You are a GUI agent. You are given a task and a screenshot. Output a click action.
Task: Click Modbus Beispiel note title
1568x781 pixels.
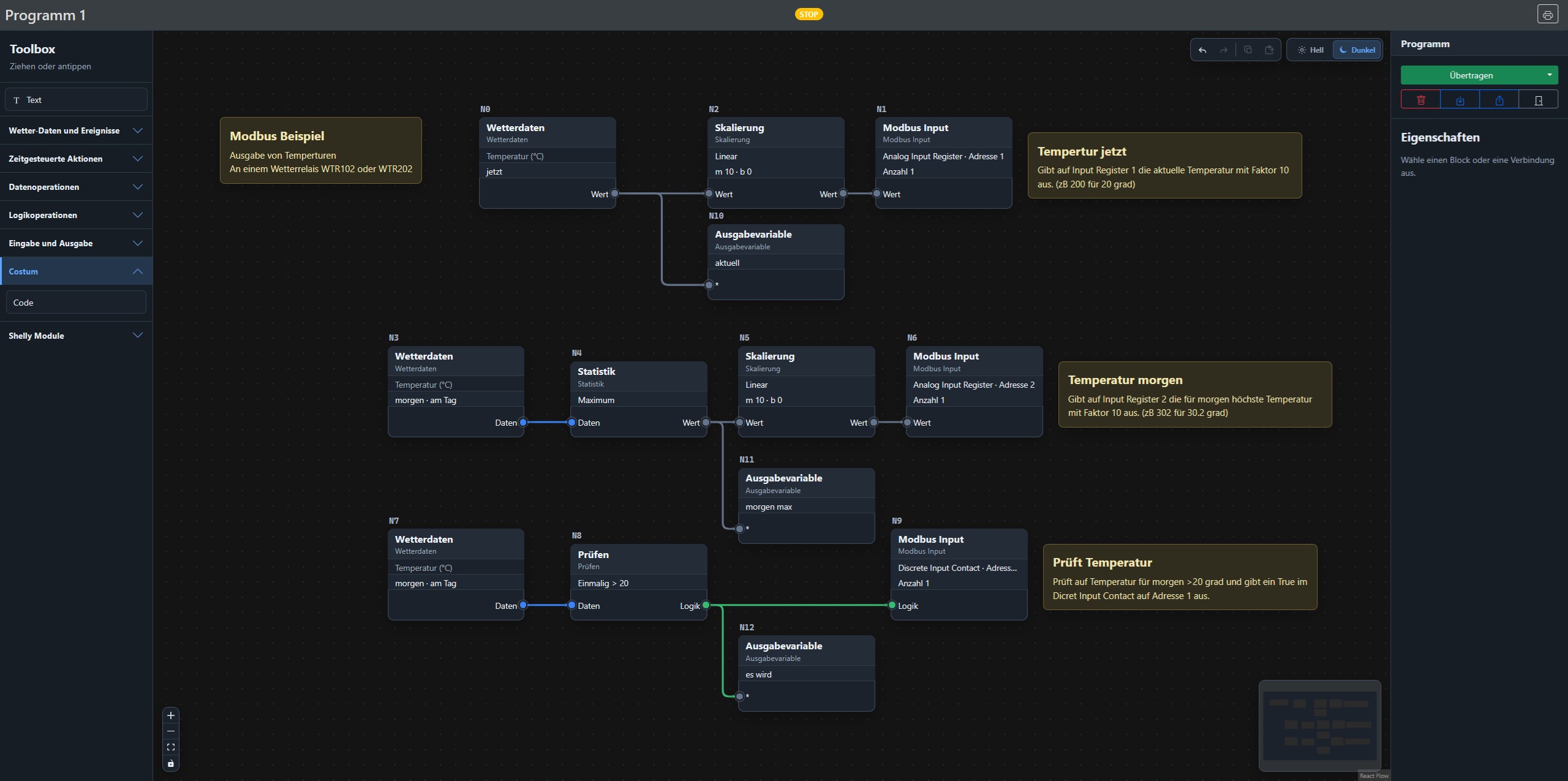pos(277,136)
